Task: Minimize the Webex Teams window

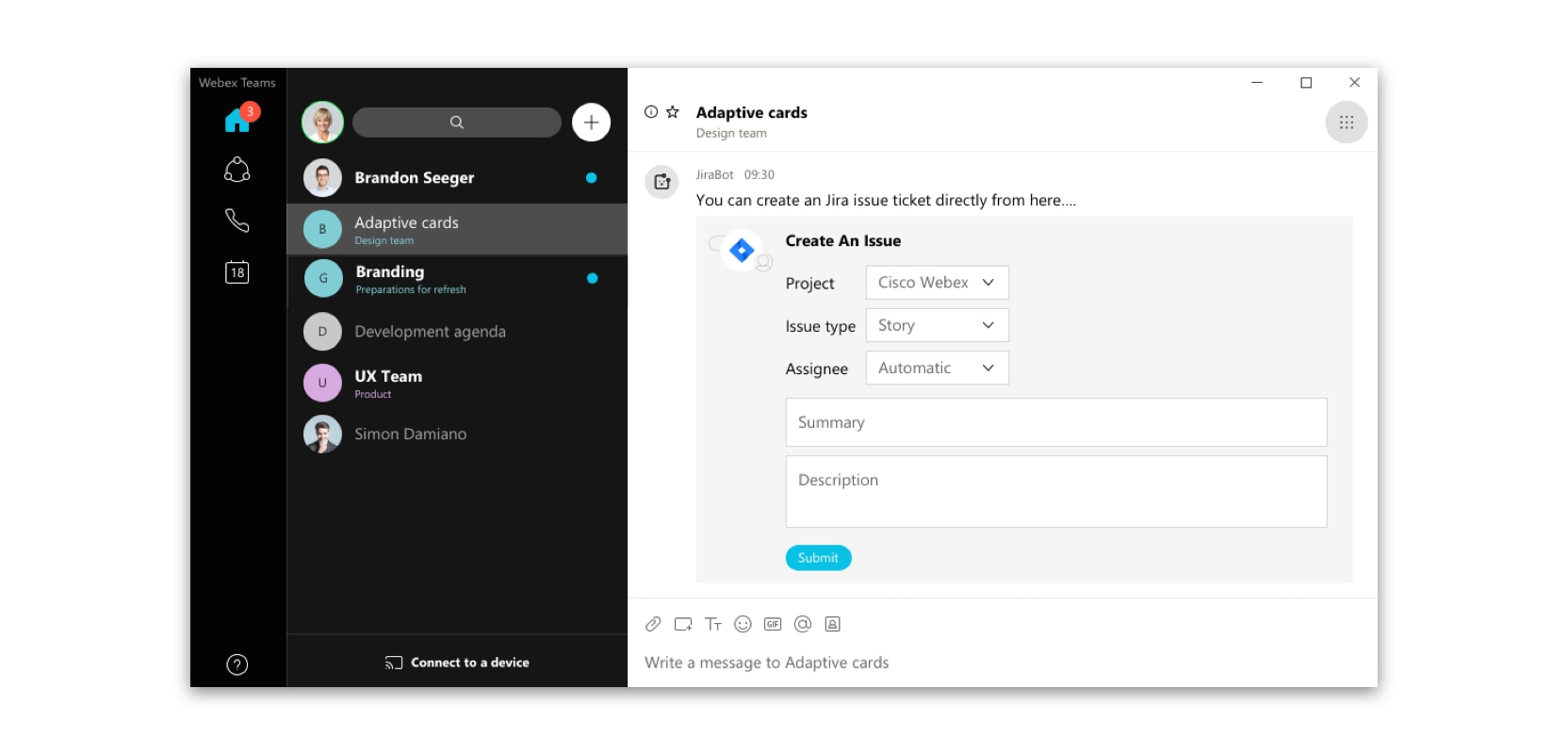Action: 1257,83
